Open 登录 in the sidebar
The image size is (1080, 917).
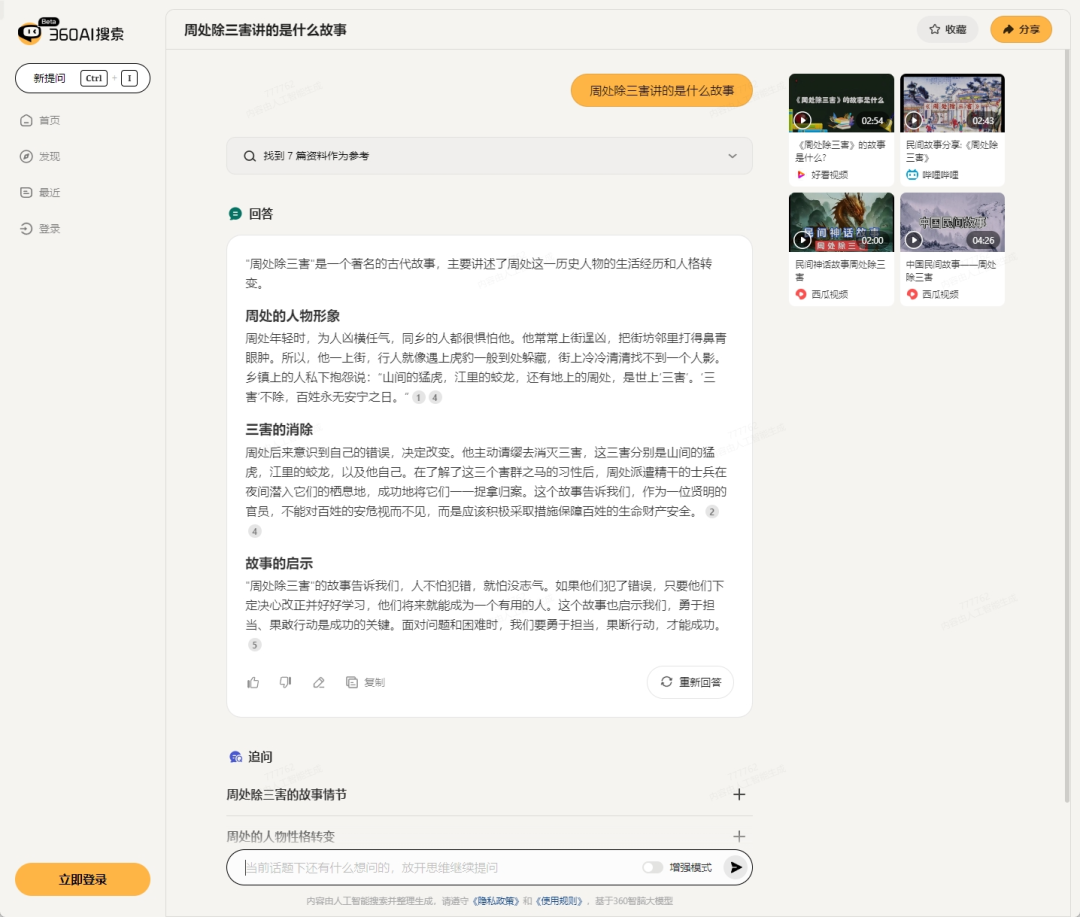click(x=40, y=229)
